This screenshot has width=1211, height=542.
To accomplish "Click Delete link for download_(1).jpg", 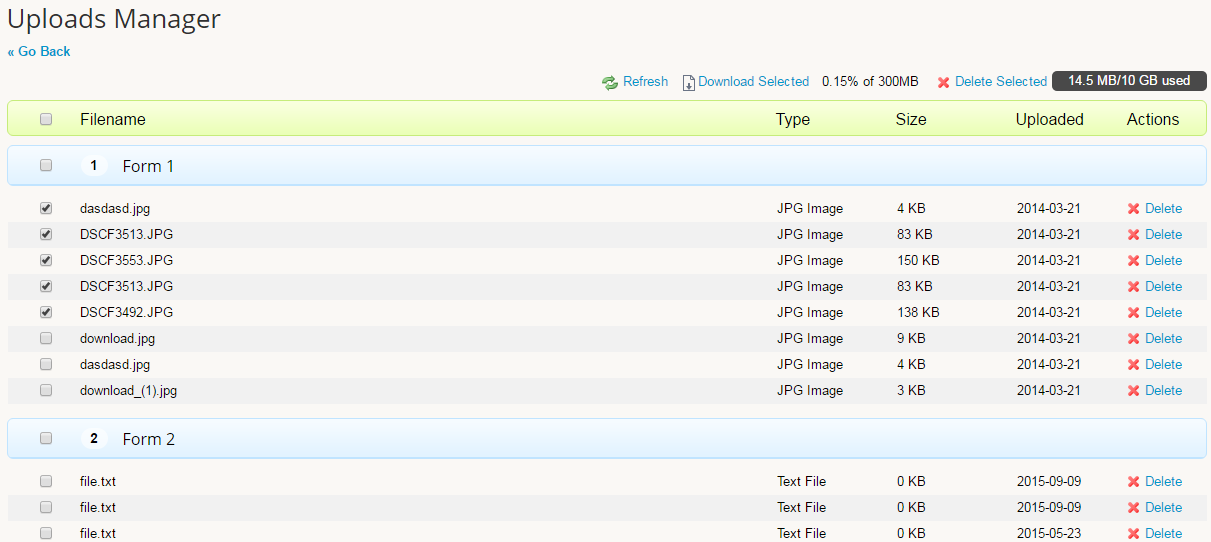I will pyautogui.click(x=1163, y=391).
